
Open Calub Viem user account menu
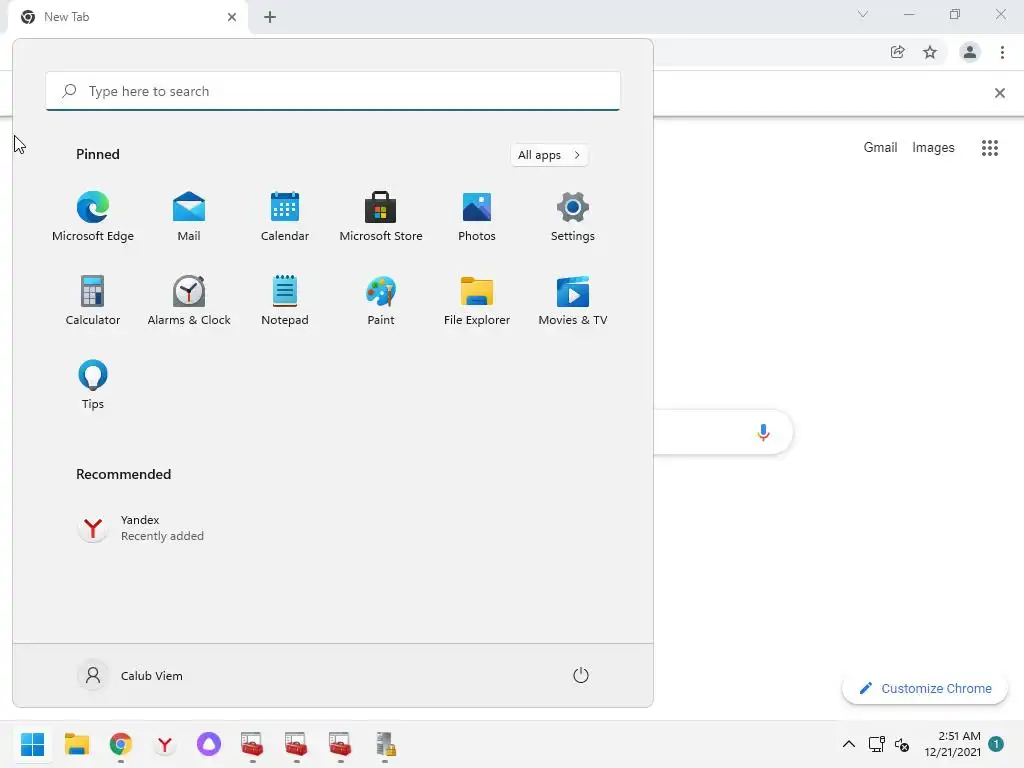point(131,675)
